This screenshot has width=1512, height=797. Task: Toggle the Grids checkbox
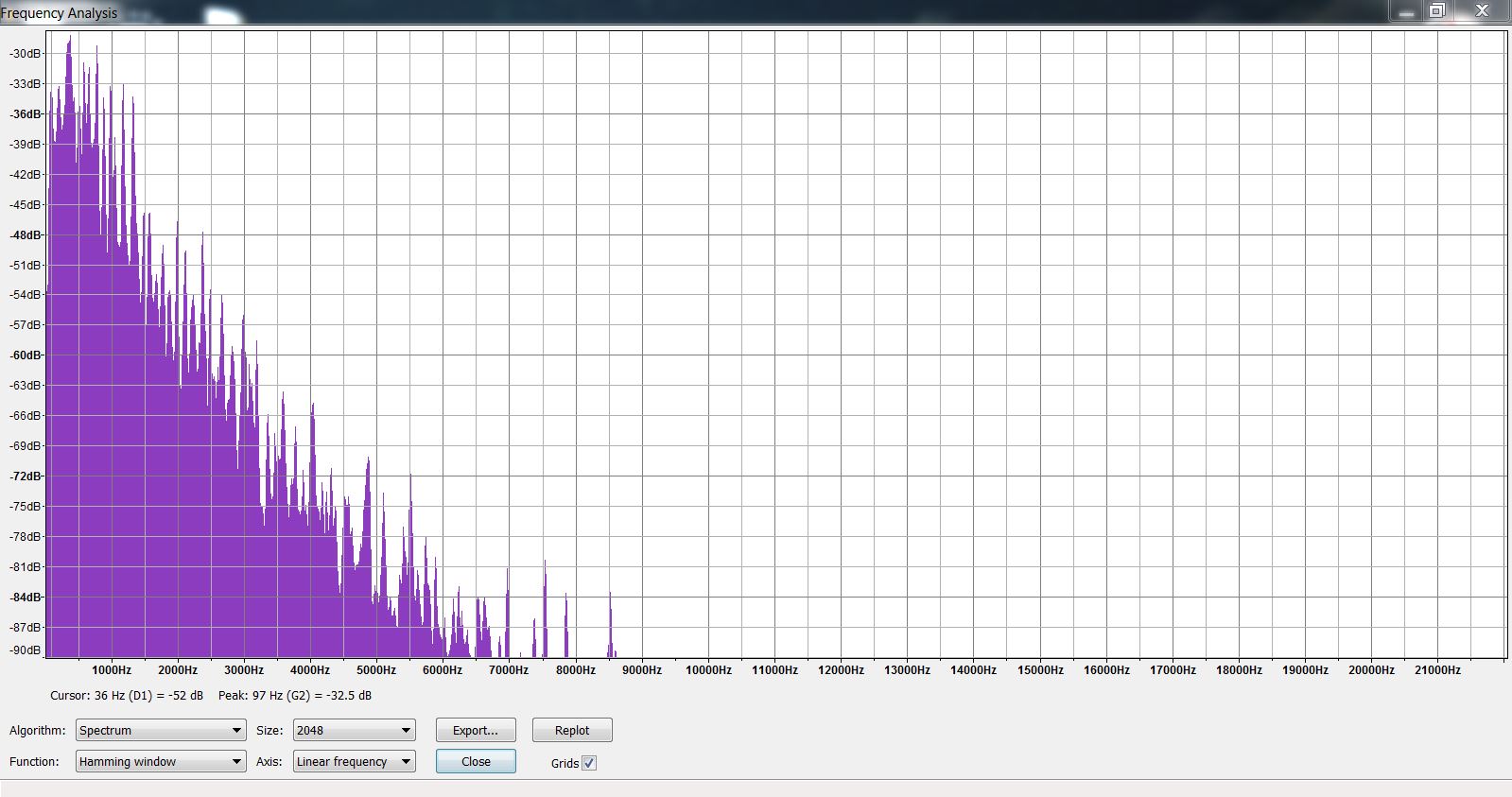point(589,763)
